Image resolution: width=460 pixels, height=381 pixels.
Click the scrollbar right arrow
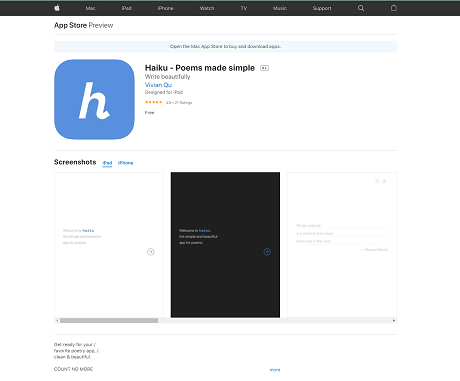[394, 320]
